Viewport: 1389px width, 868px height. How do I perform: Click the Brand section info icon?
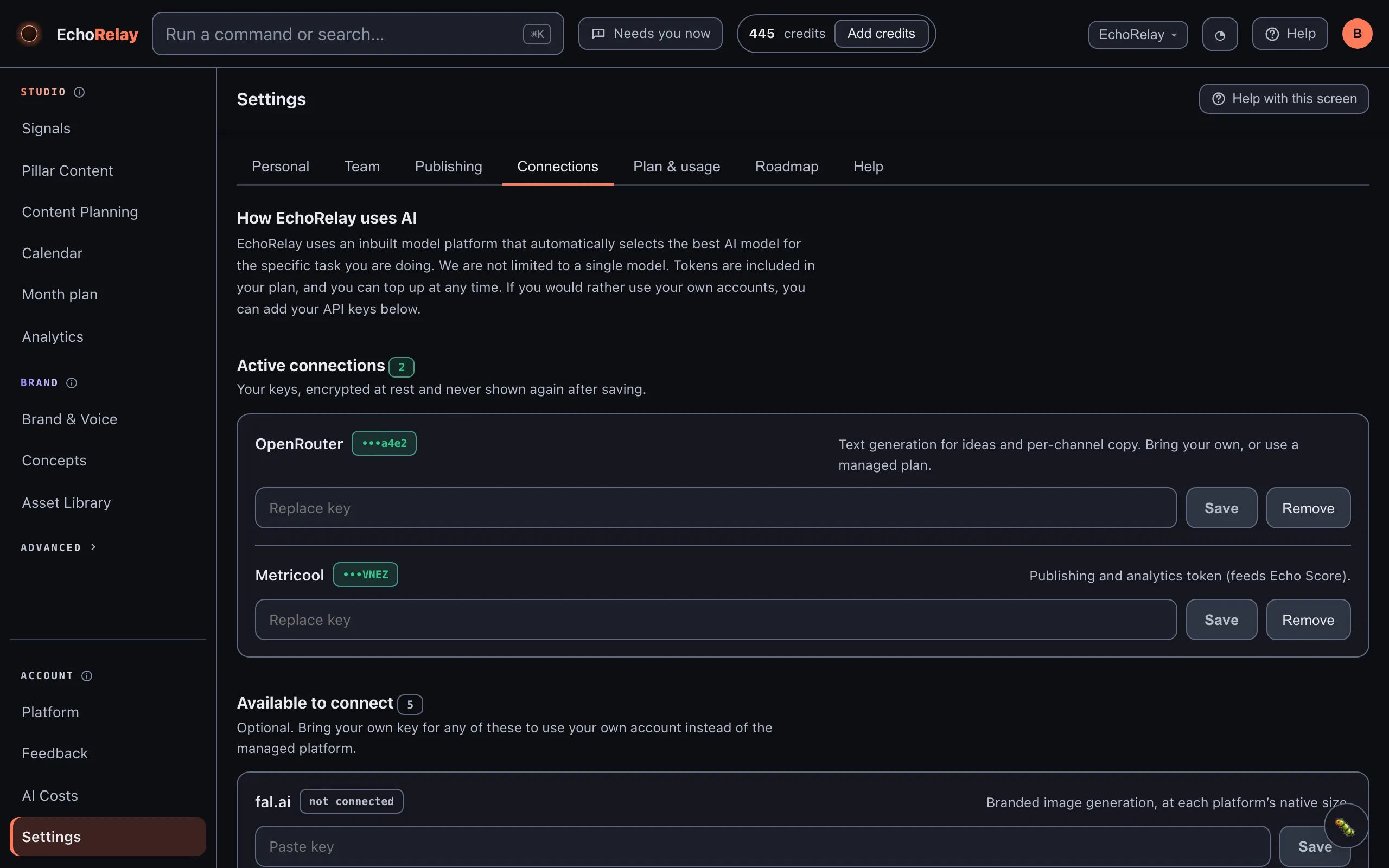[x=72, y=383]
